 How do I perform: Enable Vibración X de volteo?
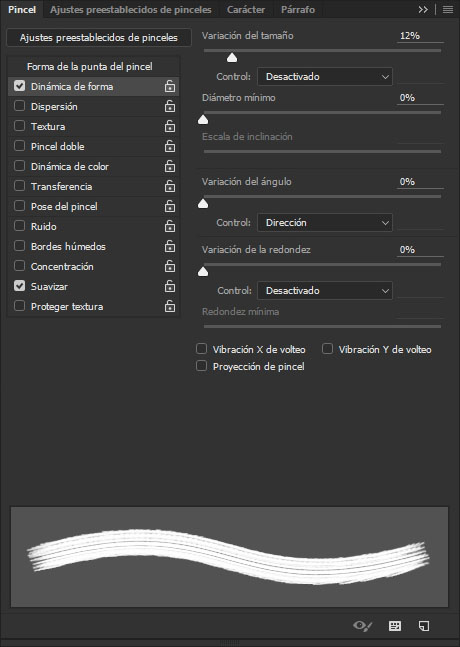click(x=201, y=349)
